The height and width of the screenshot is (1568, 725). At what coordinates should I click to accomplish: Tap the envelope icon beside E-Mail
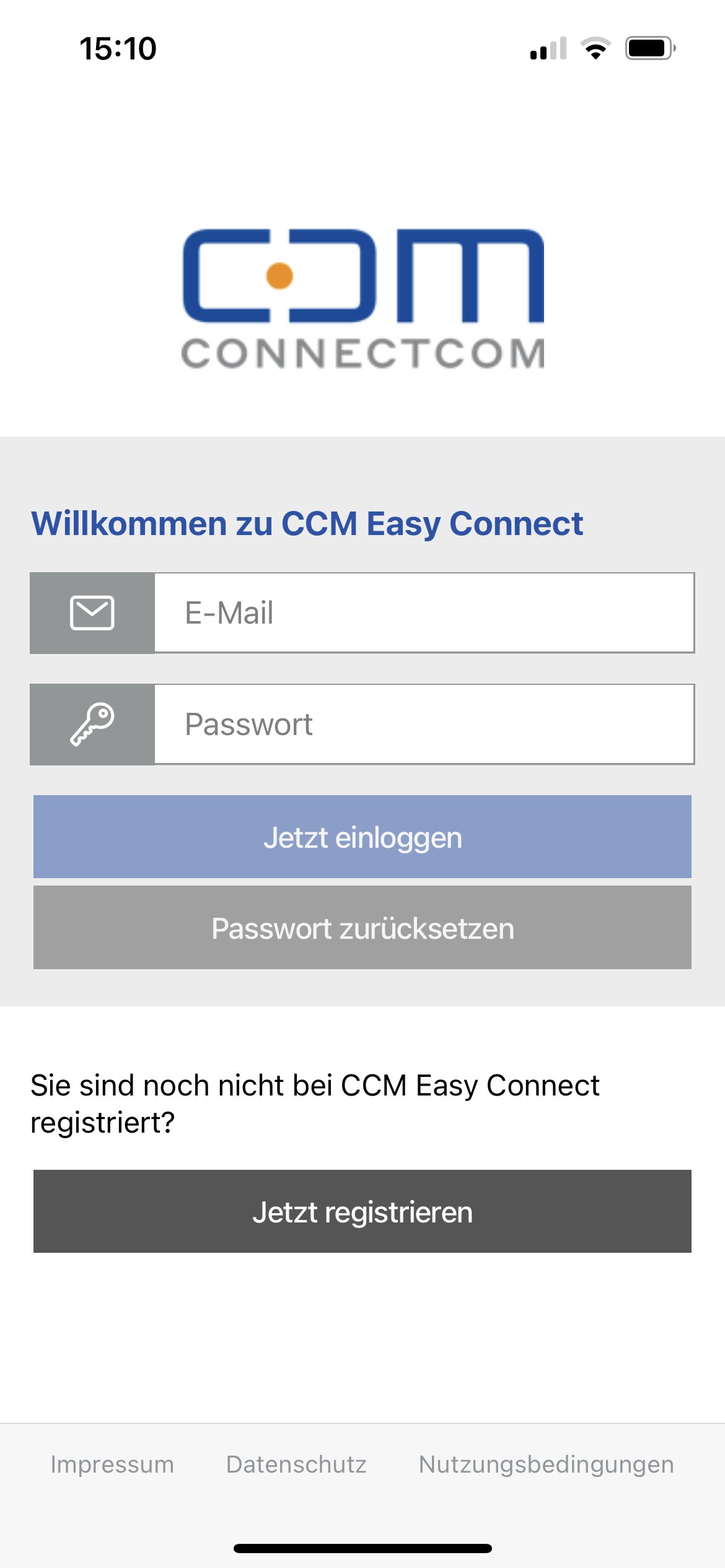pyautogui.click(x=92, y=613)
